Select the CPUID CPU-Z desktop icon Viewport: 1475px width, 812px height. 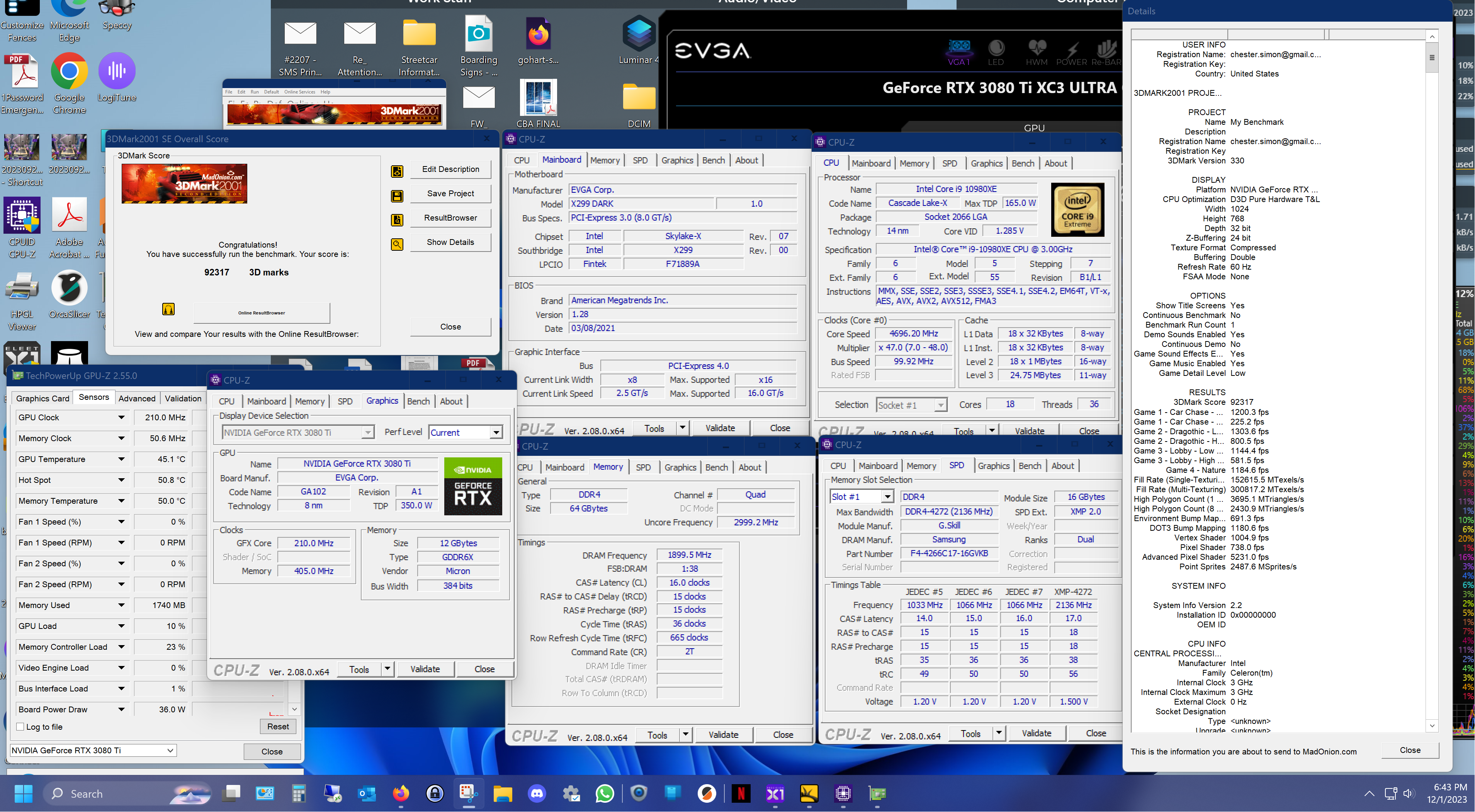(22, 228)
